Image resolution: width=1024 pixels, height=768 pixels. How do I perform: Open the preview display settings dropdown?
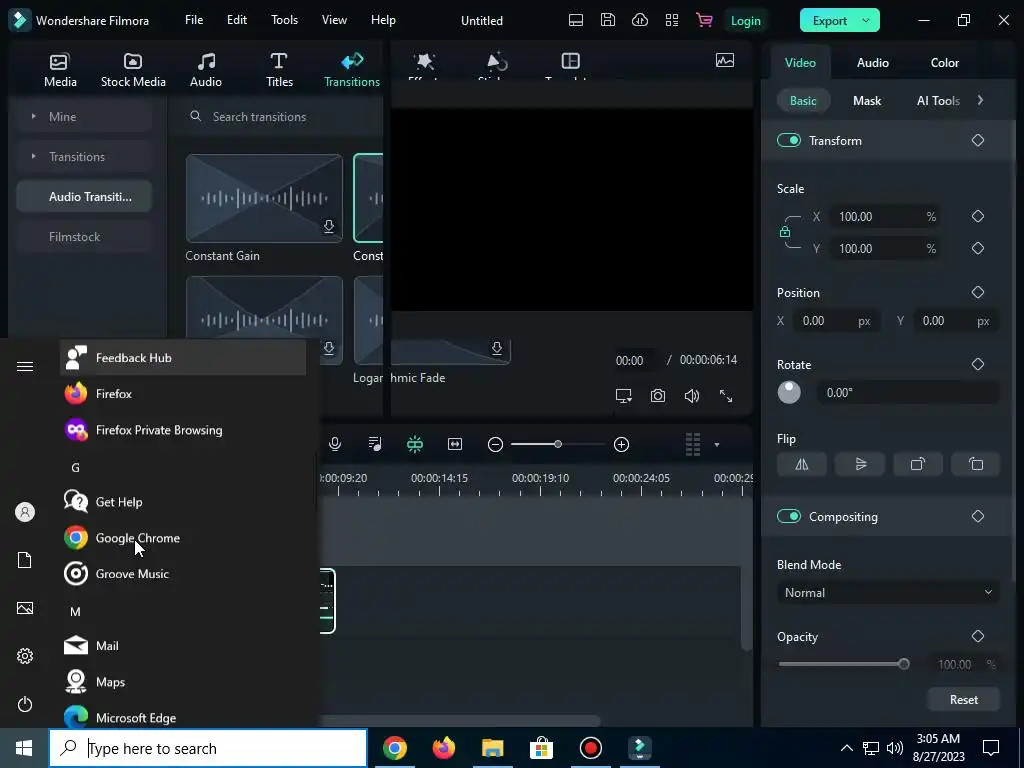[624, 396]
